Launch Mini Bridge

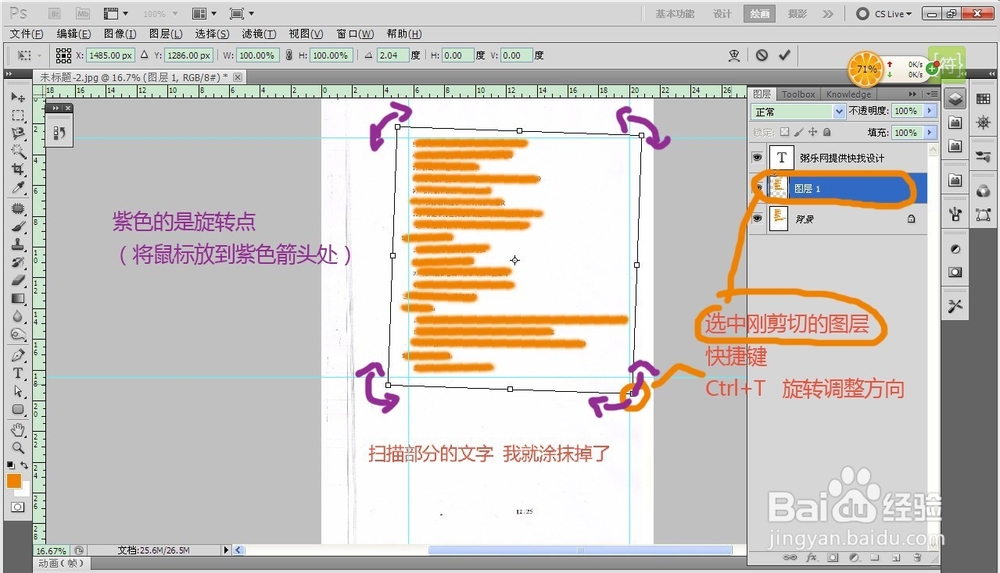point(82,13)
